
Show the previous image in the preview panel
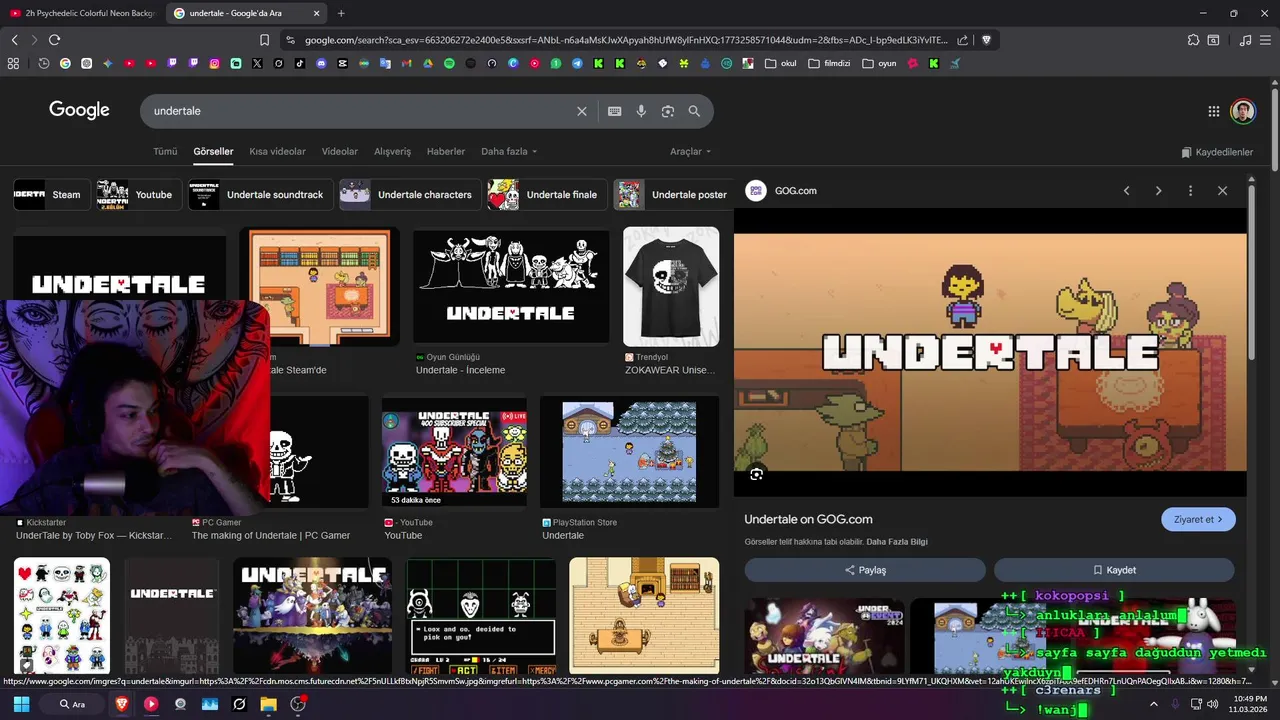pos(1127,190)
